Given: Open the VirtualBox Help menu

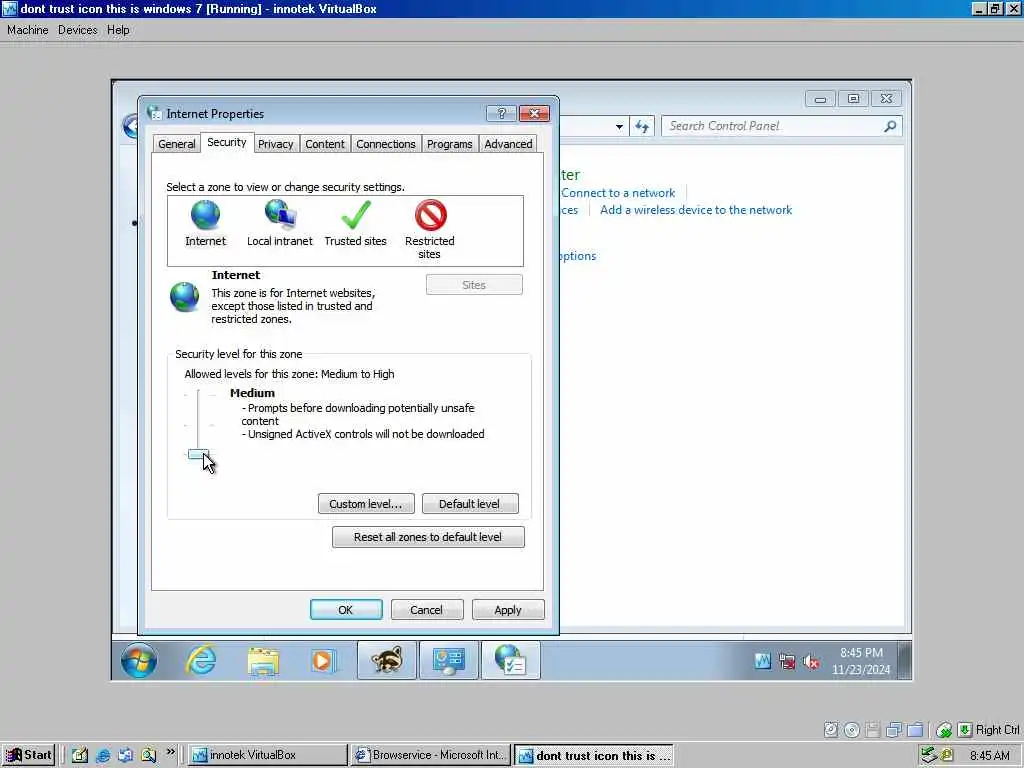Looking at the screenshot, I should [118, 30].
